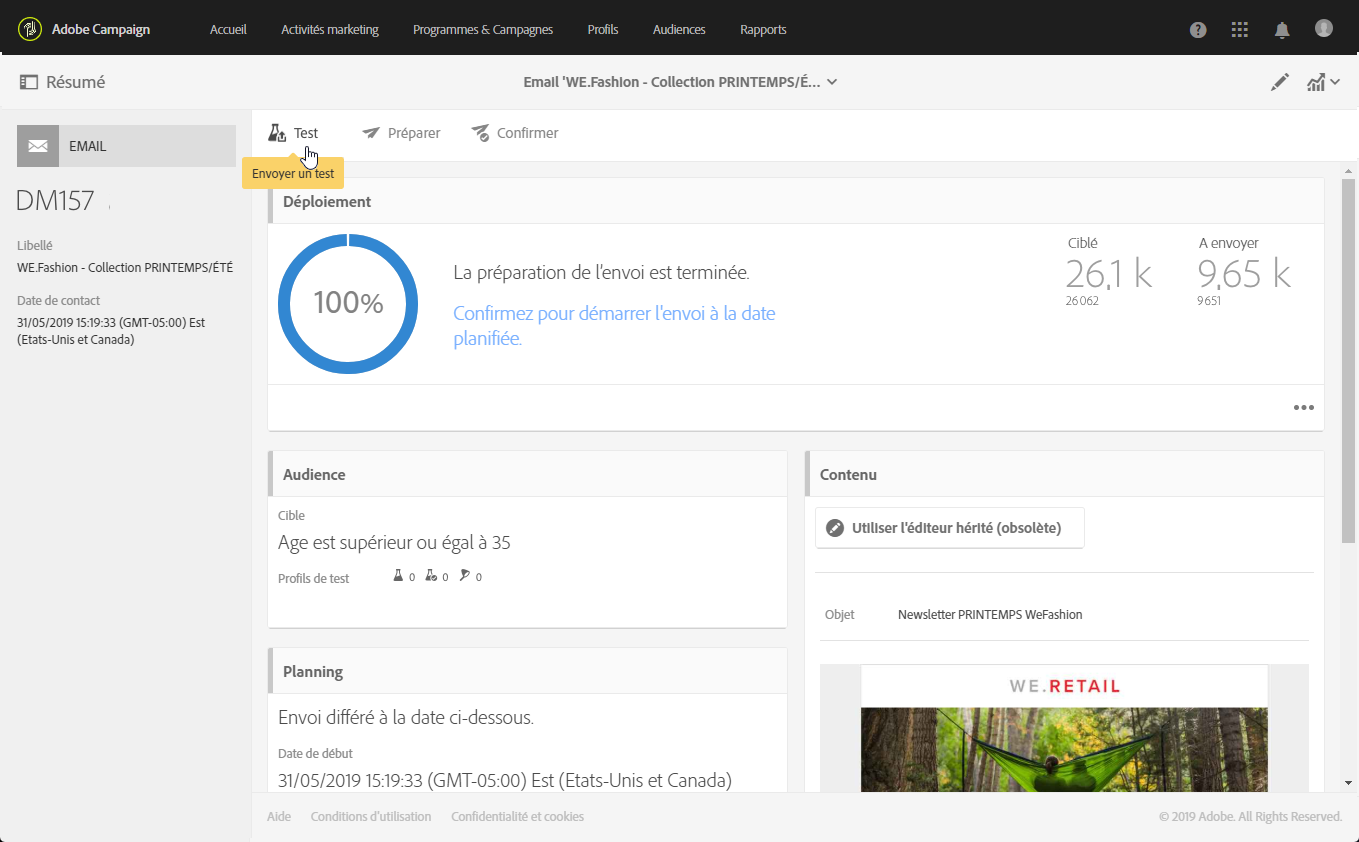Click the 'Date de contact' value in left panel

(x=111, y=331)
